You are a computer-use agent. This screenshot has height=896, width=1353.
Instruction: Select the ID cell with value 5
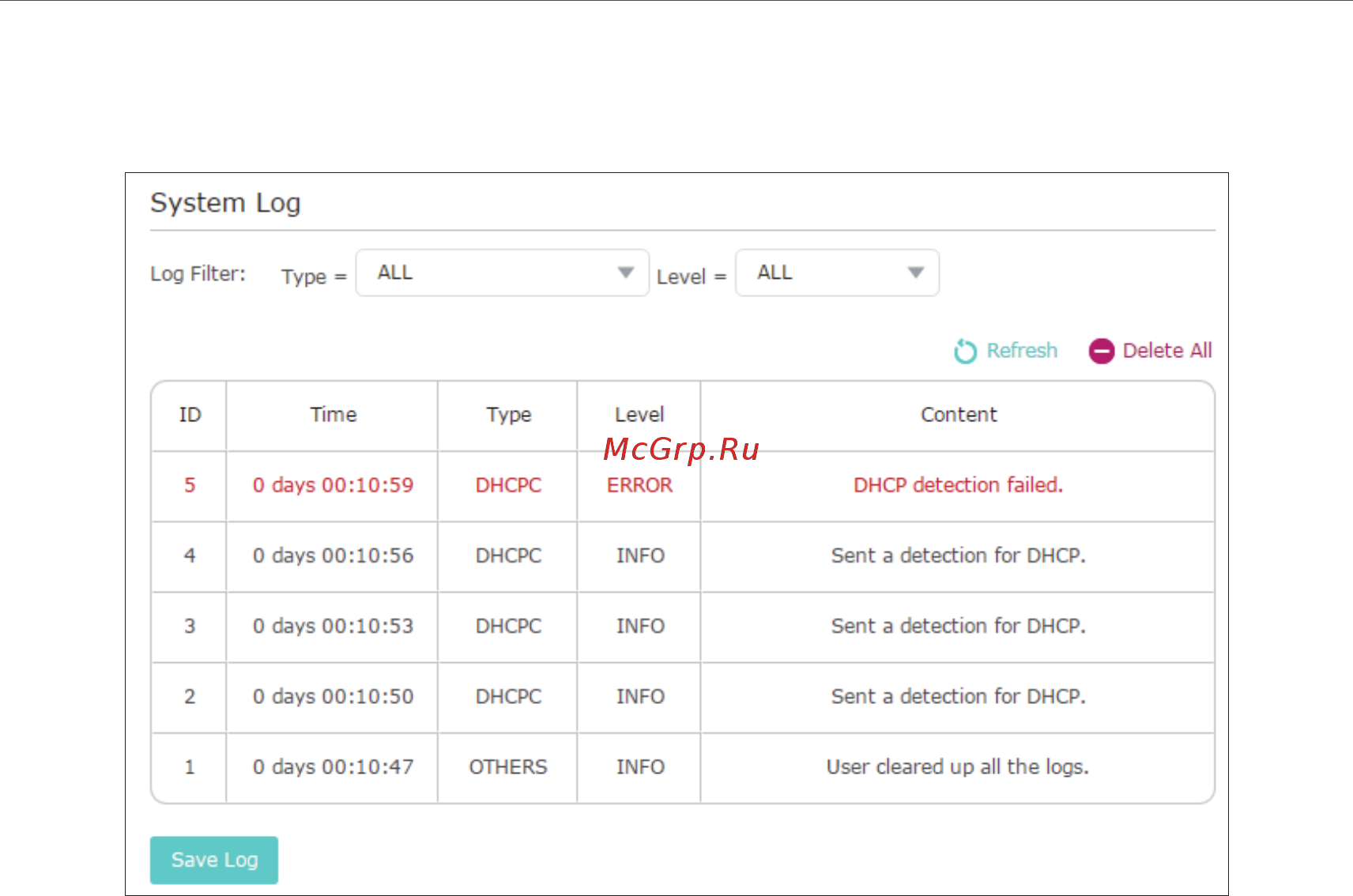click(x=190, y=485)
